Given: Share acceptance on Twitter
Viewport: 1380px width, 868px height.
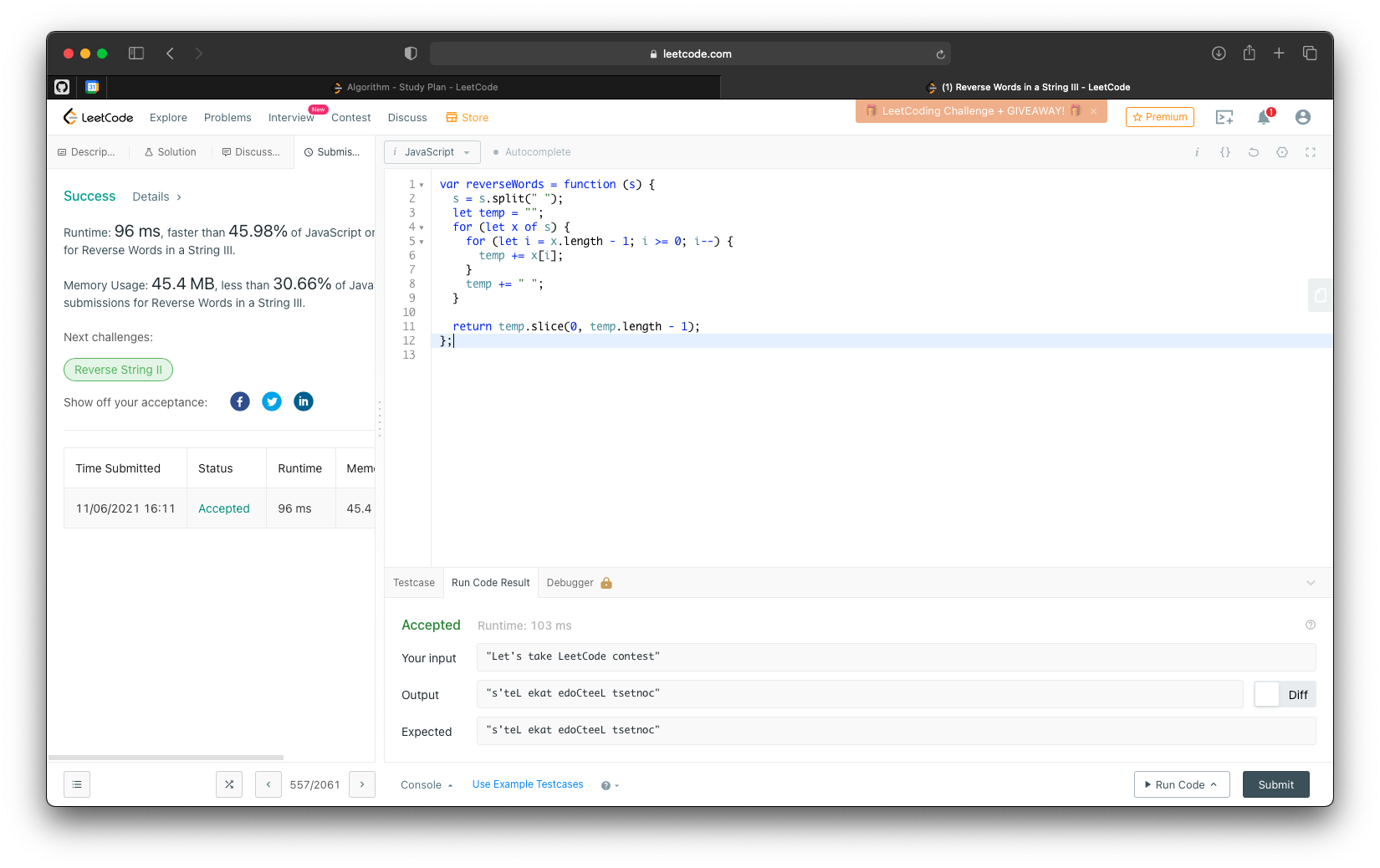Looking at the screenshot, I should 272,401.
